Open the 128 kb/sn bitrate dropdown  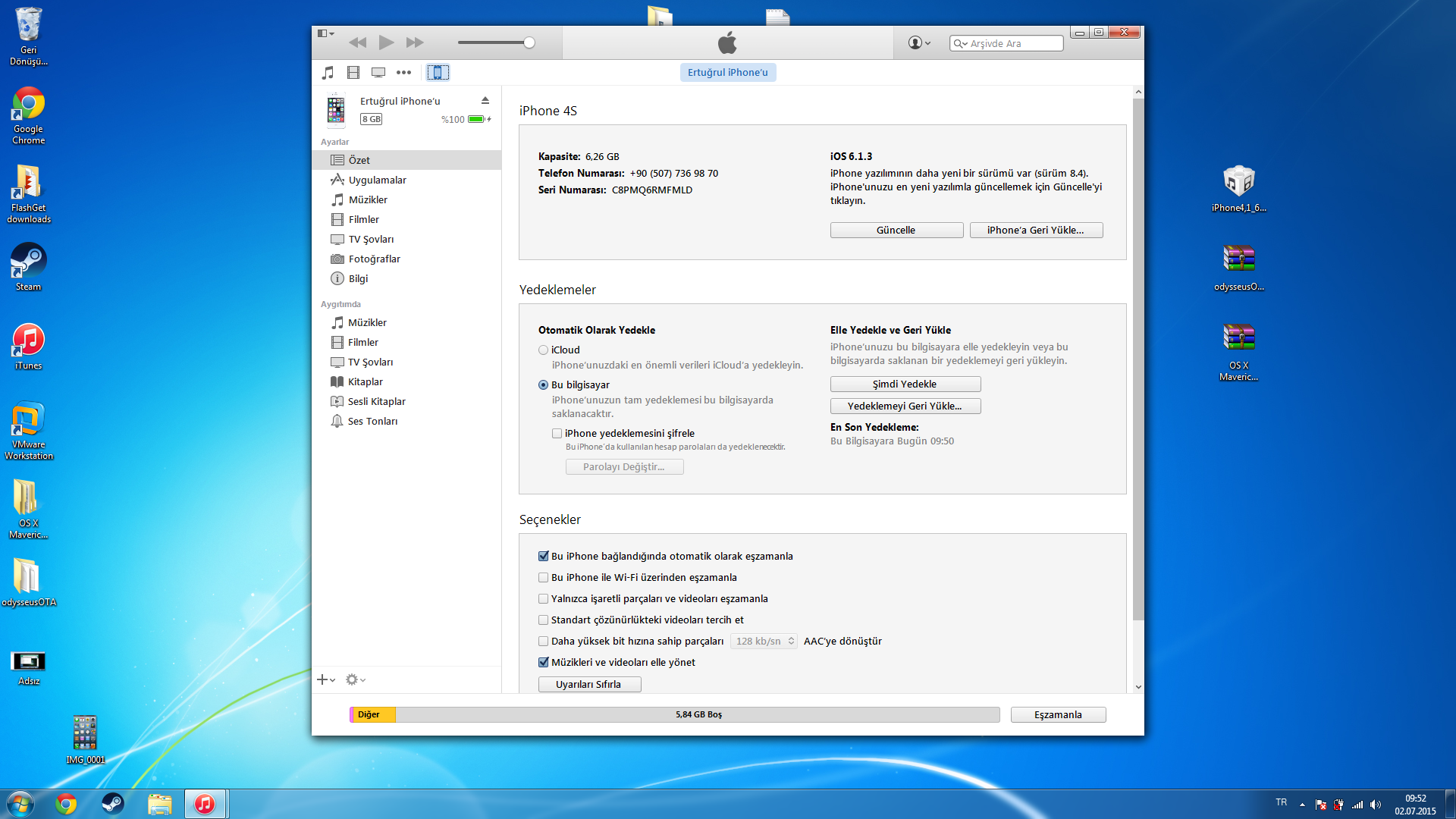pyautogui.click(x=764, y=642)
